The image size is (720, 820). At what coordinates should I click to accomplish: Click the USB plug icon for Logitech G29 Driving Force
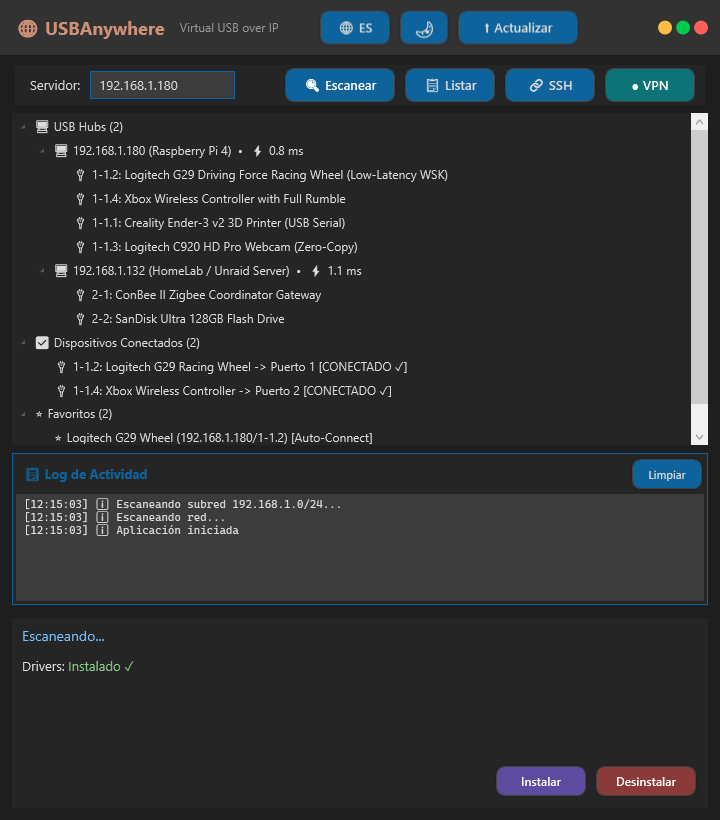[x=81, y=175]
